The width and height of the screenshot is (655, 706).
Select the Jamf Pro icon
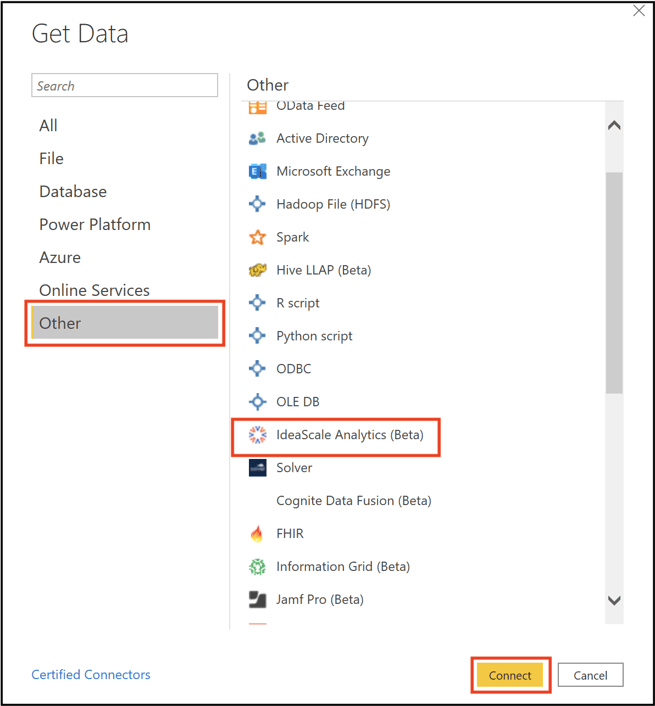257,599
